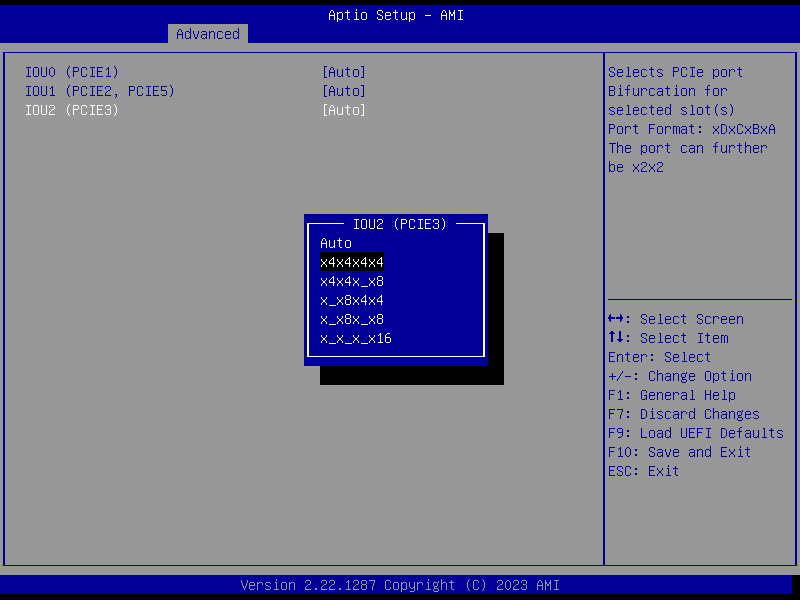Click F9: Load UEFI Defaults hint
This screenshot has height=600, width=800.
695,433
